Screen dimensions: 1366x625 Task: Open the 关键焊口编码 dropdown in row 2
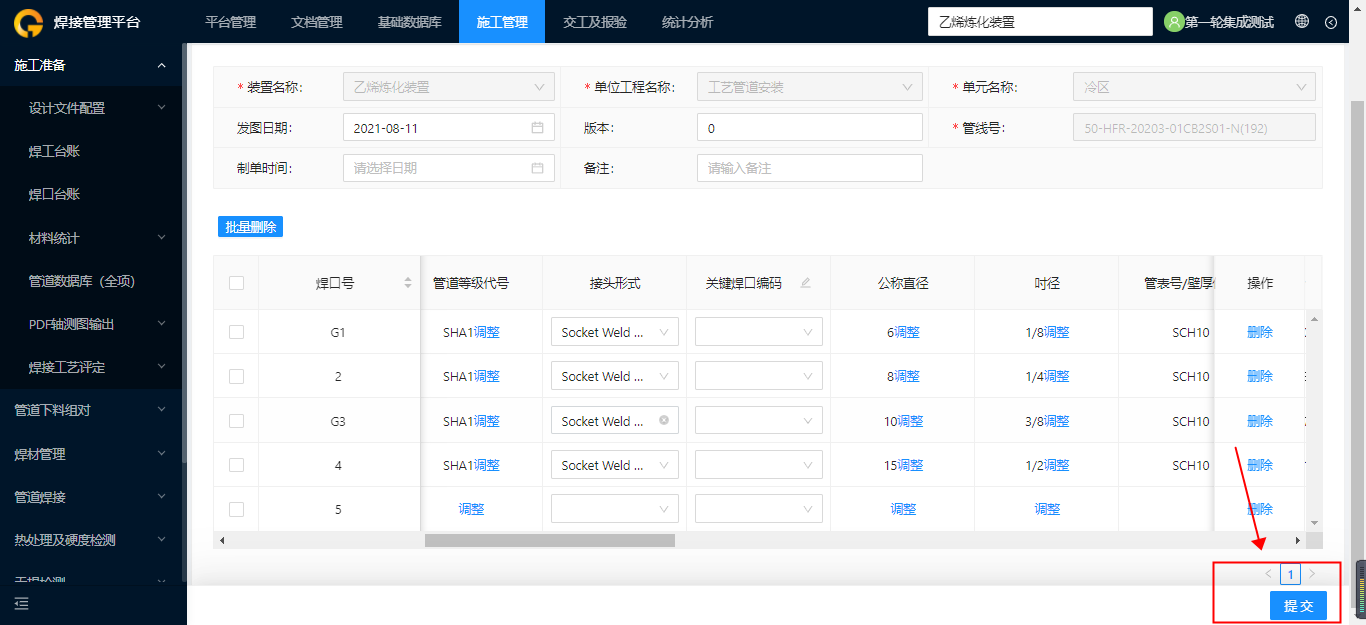[759, 376]
